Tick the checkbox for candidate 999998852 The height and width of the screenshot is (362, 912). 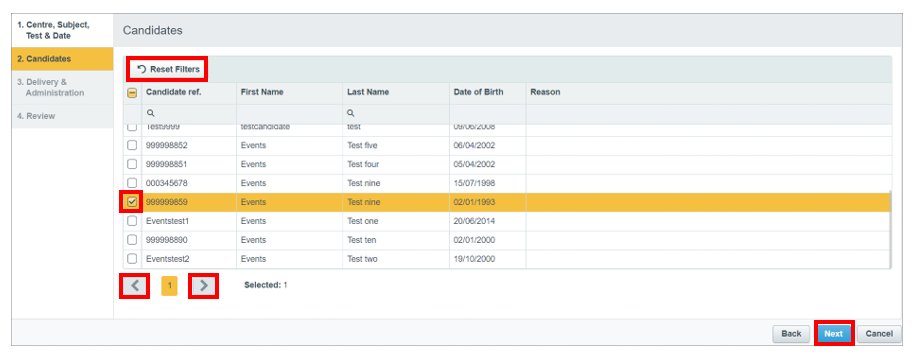(x=132, y=145)
